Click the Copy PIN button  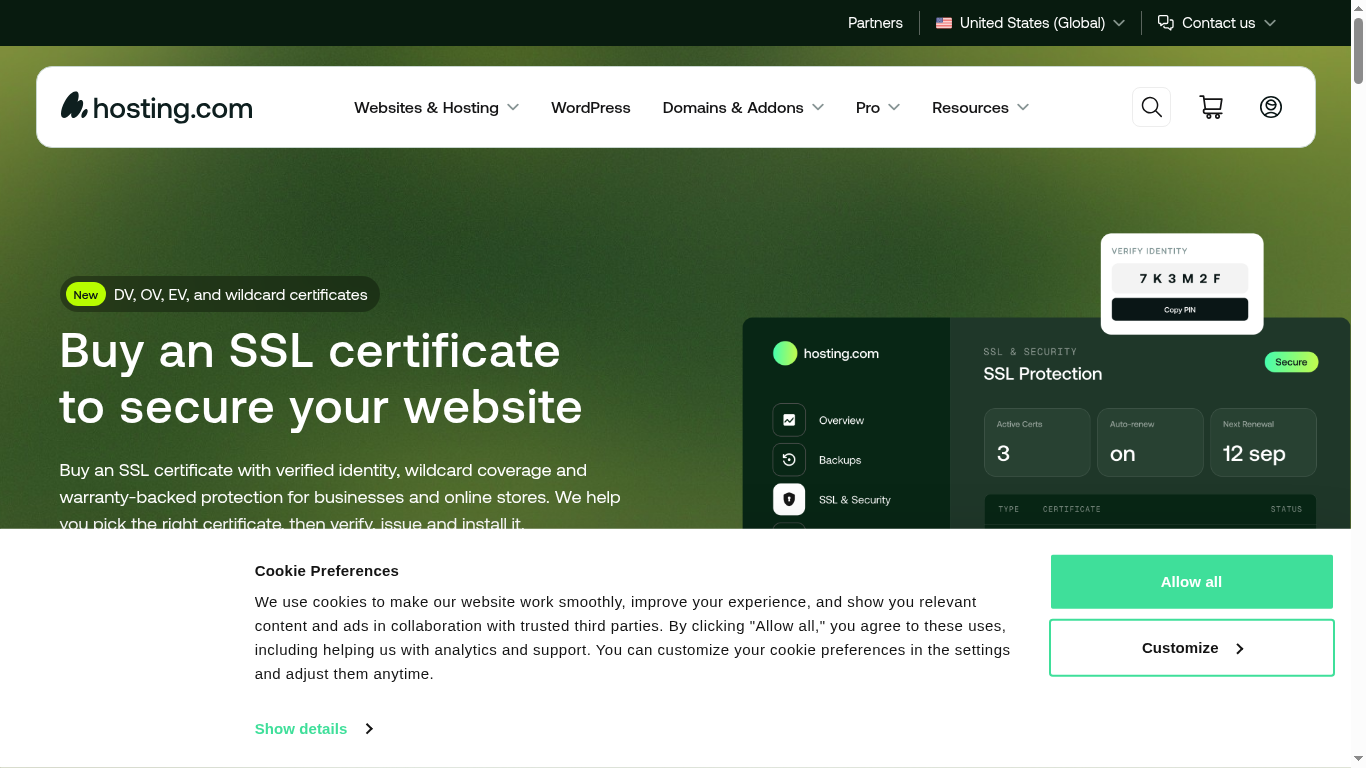[x=1180, y=310]
